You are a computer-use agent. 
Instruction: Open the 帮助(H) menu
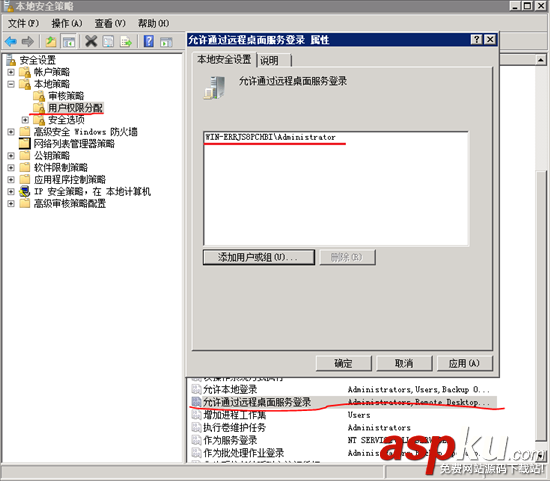click(x=153, y=24)
